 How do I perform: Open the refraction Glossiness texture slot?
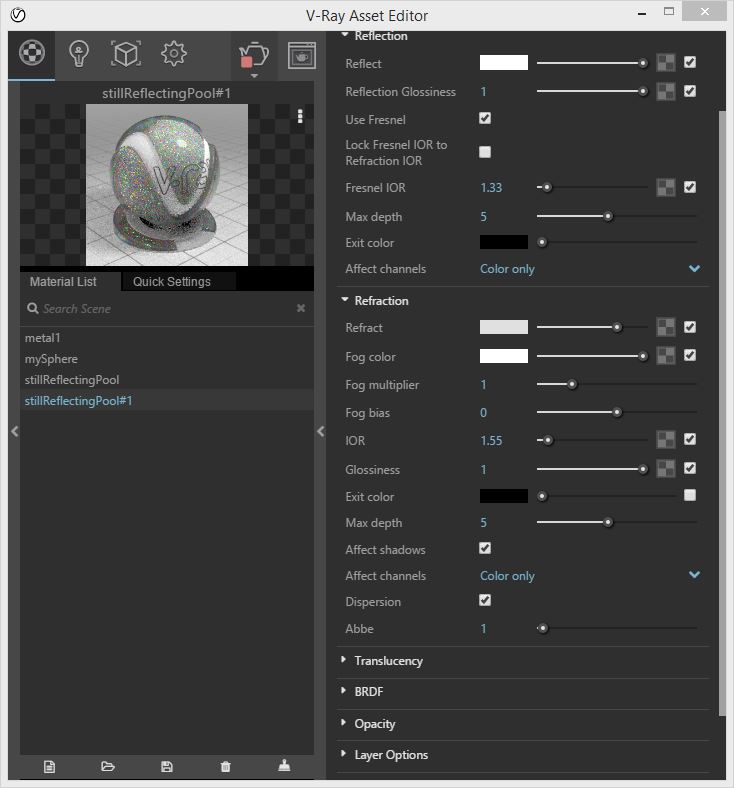point(666,469)
